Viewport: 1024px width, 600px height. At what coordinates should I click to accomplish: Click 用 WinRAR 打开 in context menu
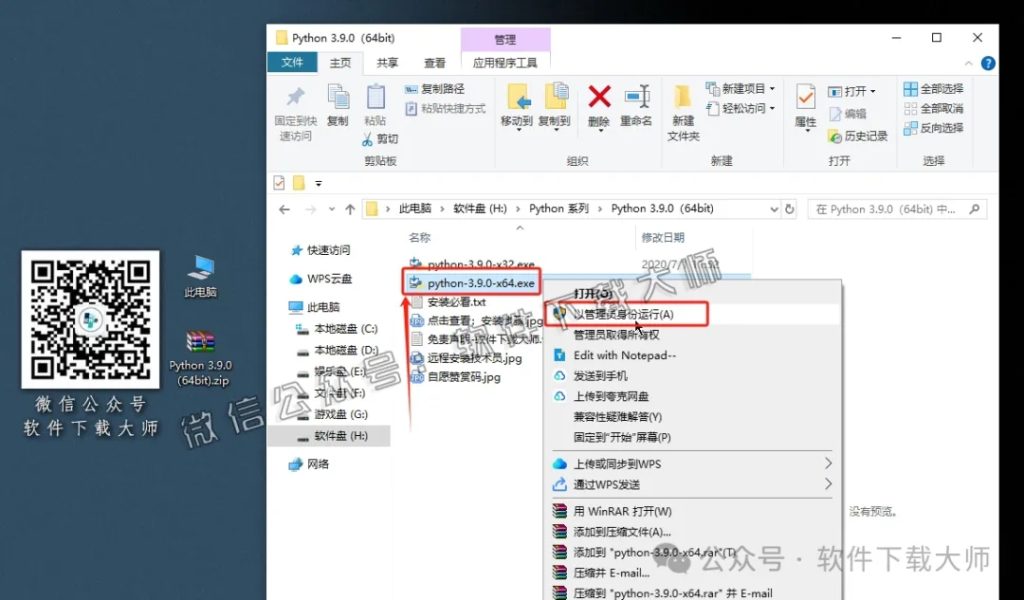[x=620, y=510]
